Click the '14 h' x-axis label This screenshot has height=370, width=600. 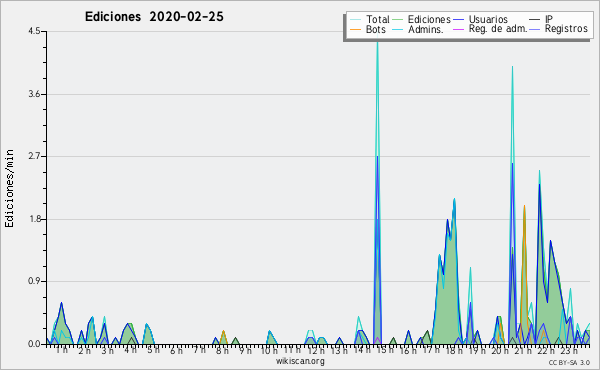click(362, 350)
